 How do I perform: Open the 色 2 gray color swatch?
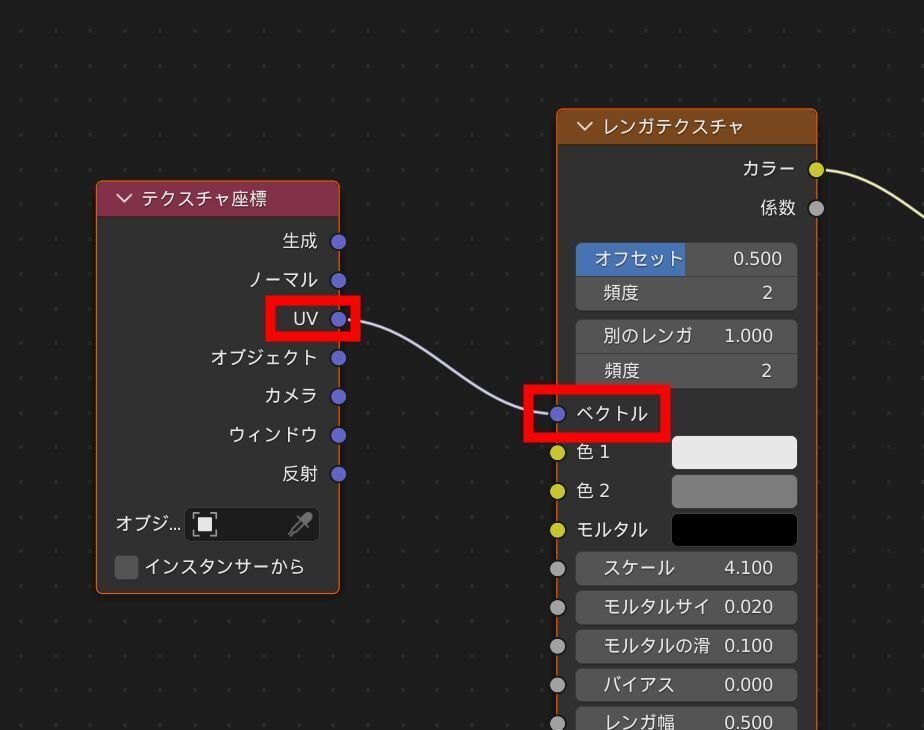click(734, 491)
